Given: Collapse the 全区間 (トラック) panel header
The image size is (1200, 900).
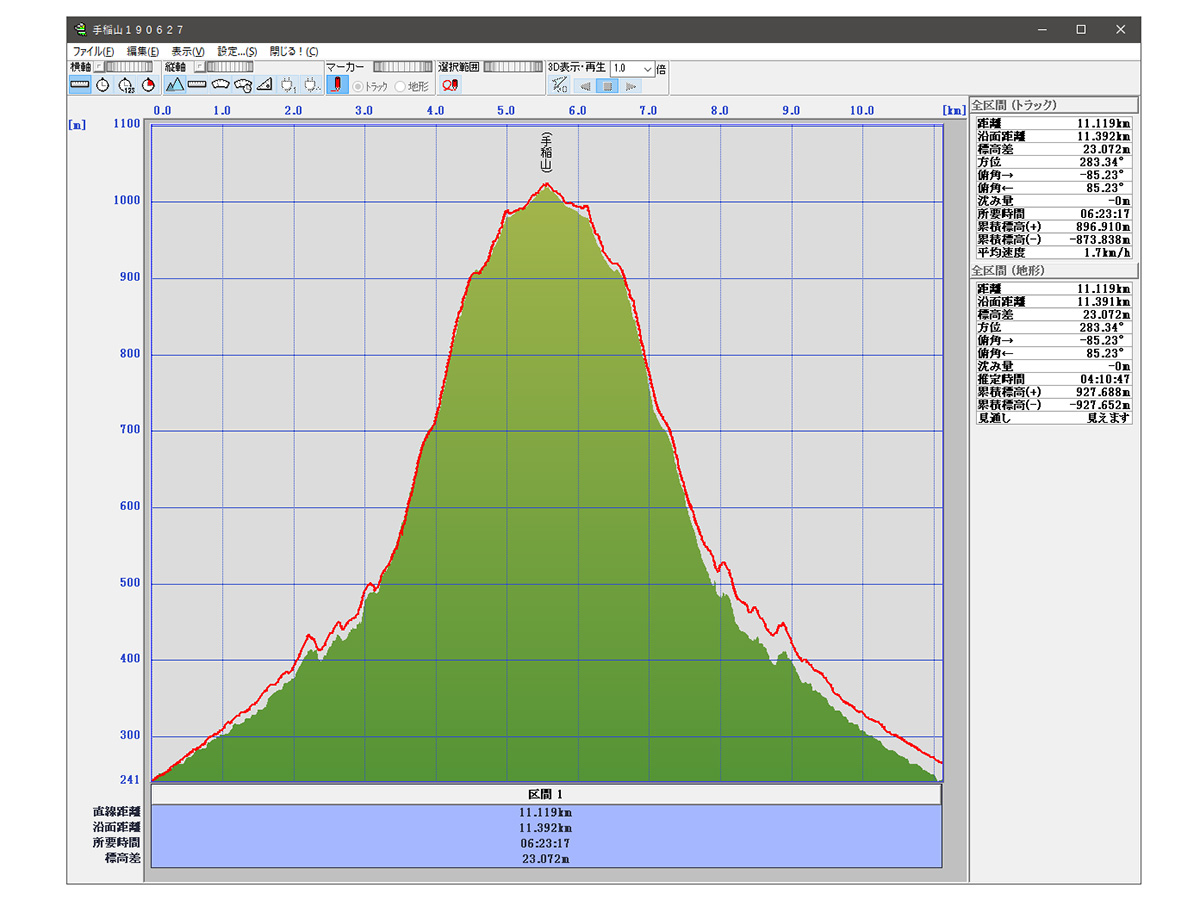Looking at the screenshot, I should (1054, 104).
